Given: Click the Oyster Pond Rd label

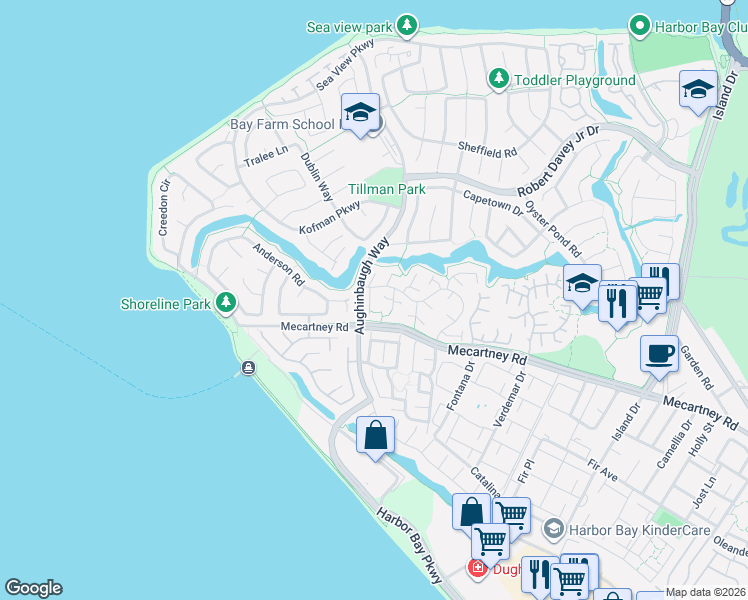Looking at the screenshot, I should (x=553, y=228).
